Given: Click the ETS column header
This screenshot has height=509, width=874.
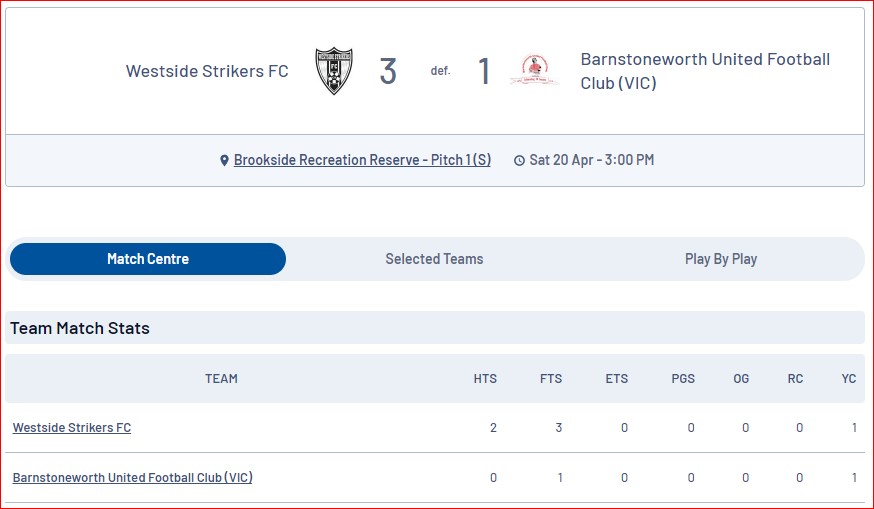Looking at the screenshot, I should [616, 379].
